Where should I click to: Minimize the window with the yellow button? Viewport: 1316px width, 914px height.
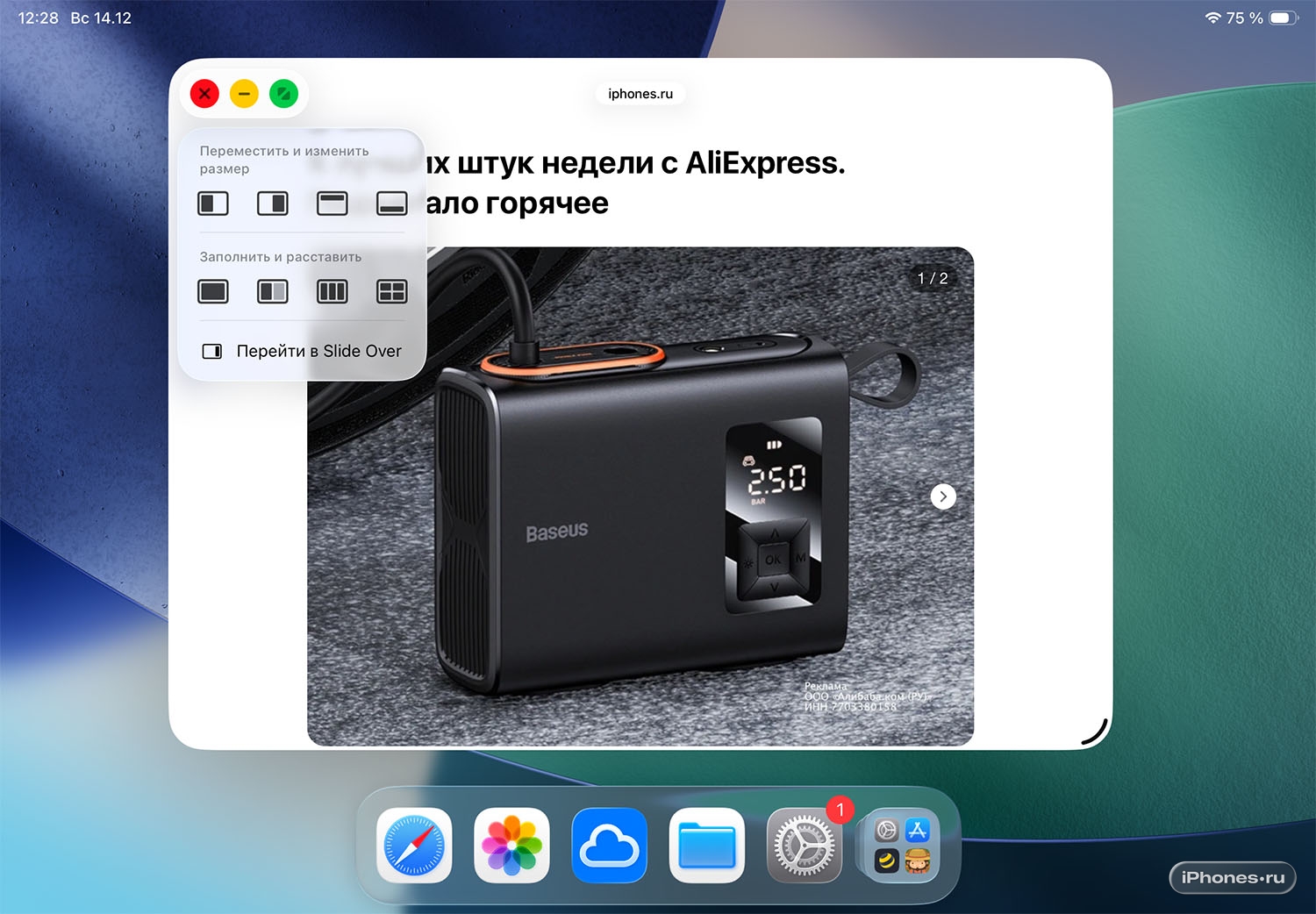pos(244,94)
